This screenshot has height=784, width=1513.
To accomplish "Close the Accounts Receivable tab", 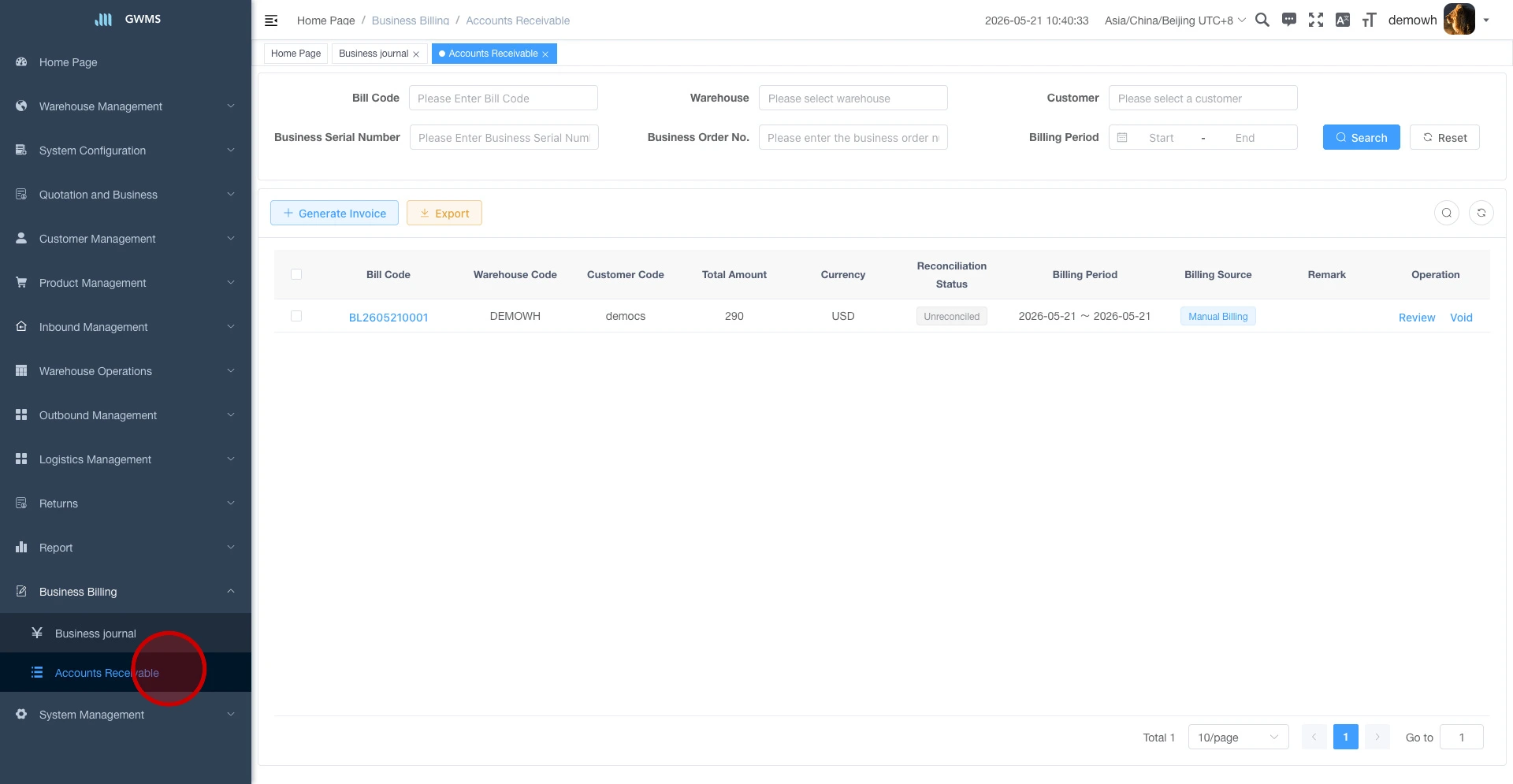I will pyautogui.click(x=545, y=54).
